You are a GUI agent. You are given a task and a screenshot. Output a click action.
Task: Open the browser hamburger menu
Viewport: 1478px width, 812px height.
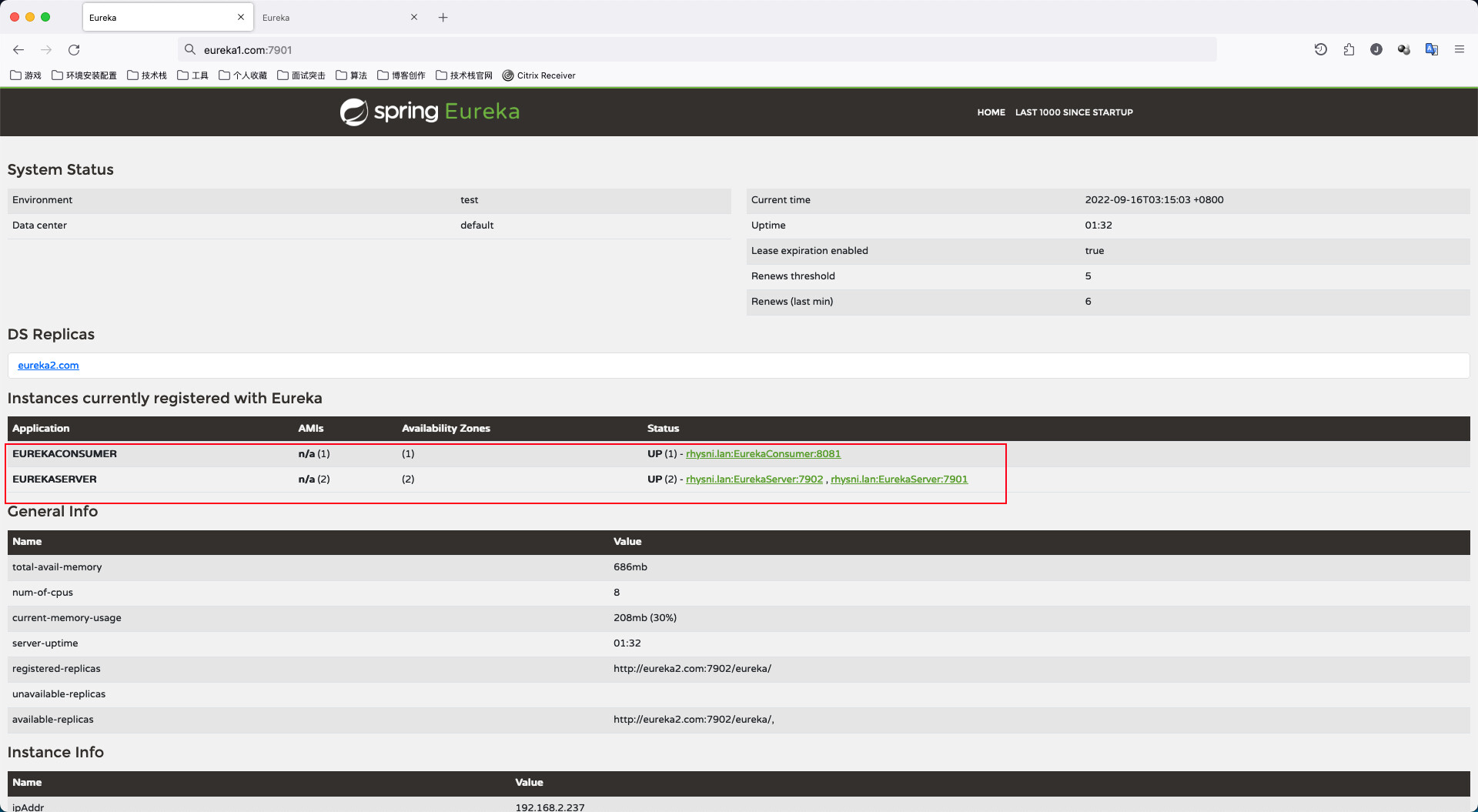(1460, 49)
